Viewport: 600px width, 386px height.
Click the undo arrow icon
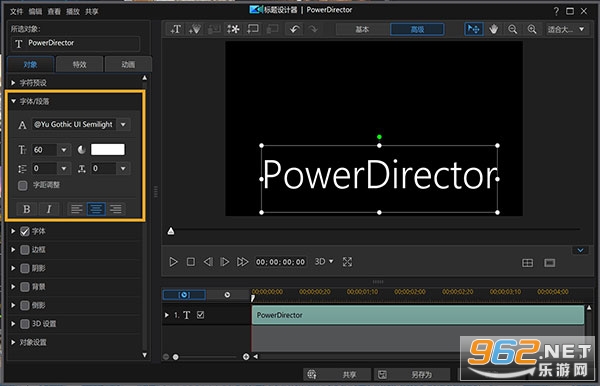tap(294, 29)
